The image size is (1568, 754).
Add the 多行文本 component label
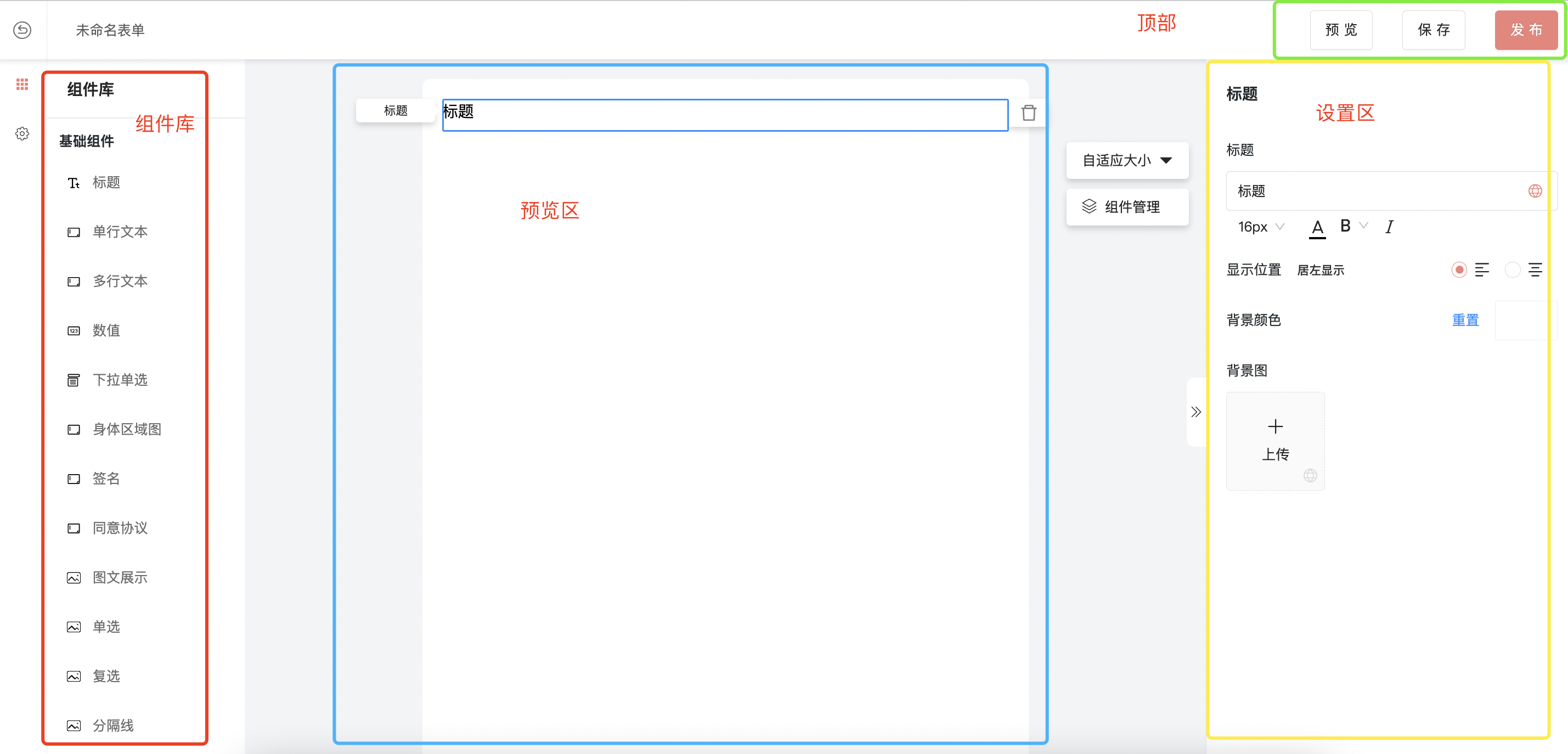tap(120, 282)
